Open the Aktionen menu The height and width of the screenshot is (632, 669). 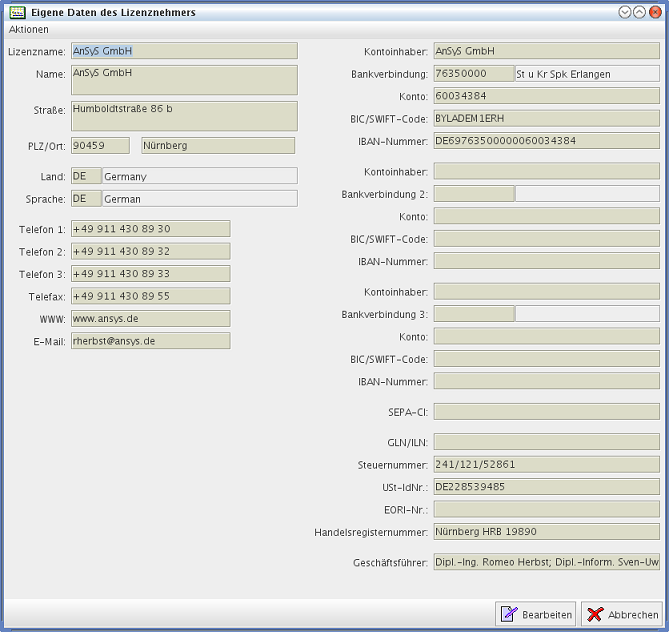point(28,30)
